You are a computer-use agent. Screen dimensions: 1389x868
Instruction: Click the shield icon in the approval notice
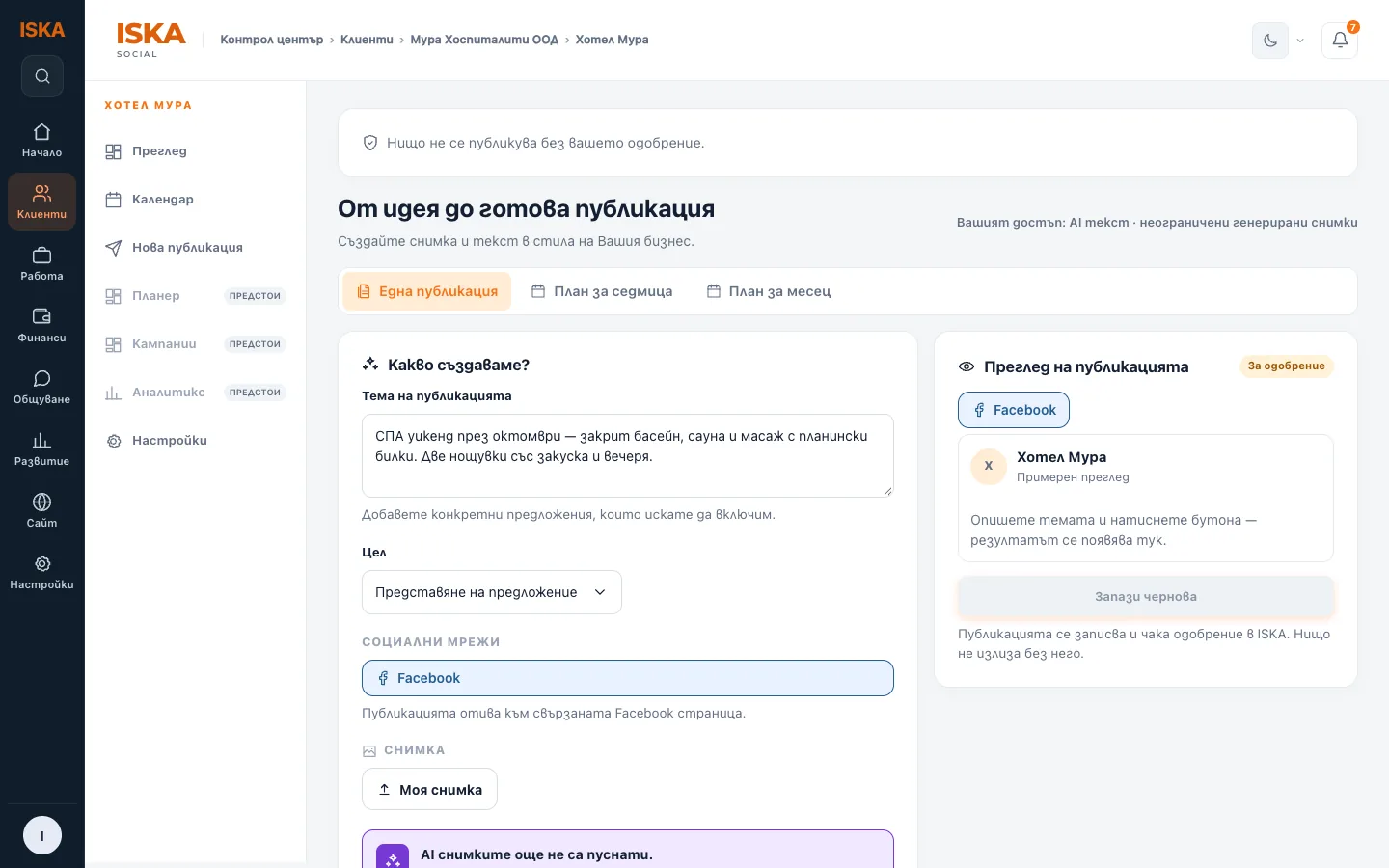(x=370, y=143)
